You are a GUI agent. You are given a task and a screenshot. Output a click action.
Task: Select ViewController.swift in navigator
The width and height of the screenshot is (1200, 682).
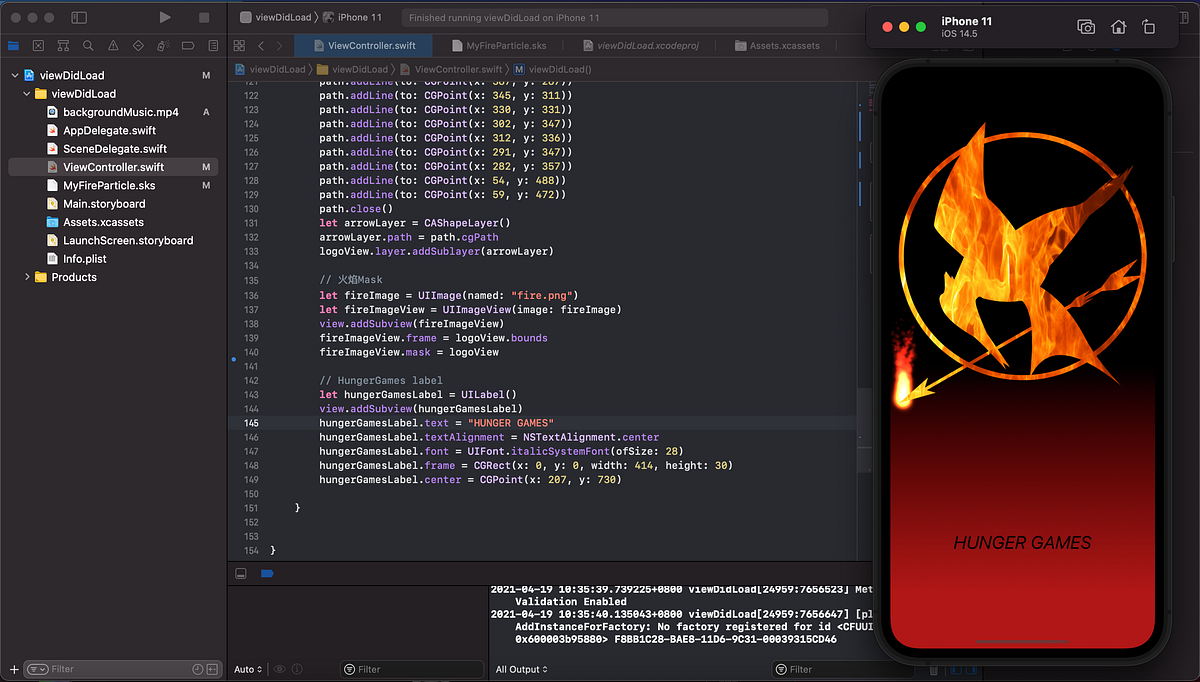coord(115,167)
